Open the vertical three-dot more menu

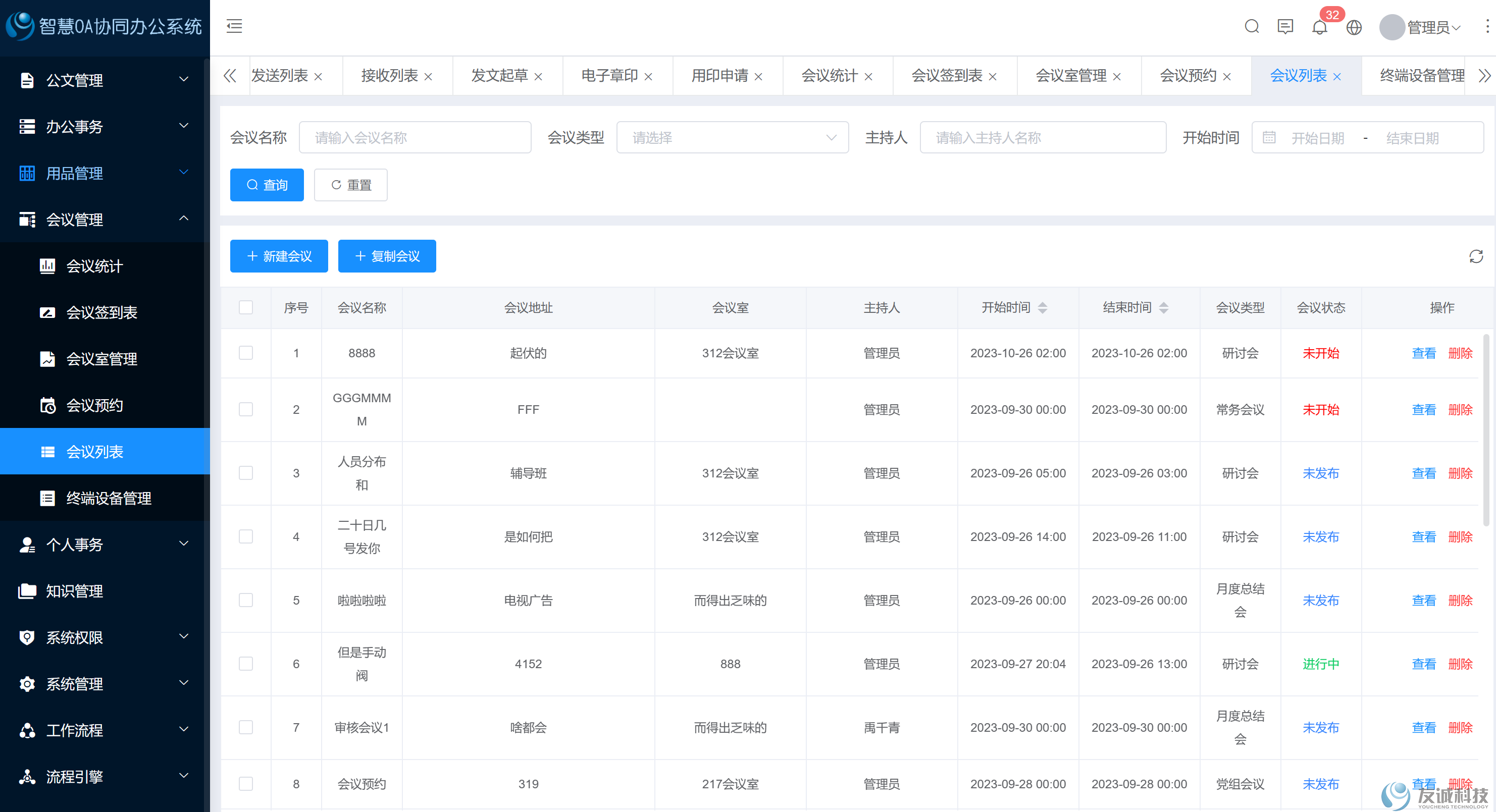[x=1487, y=26]
